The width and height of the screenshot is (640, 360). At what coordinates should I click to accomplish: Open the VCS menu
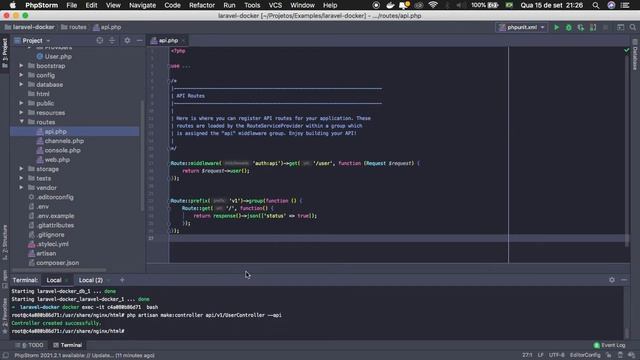(x=275, y=5)
